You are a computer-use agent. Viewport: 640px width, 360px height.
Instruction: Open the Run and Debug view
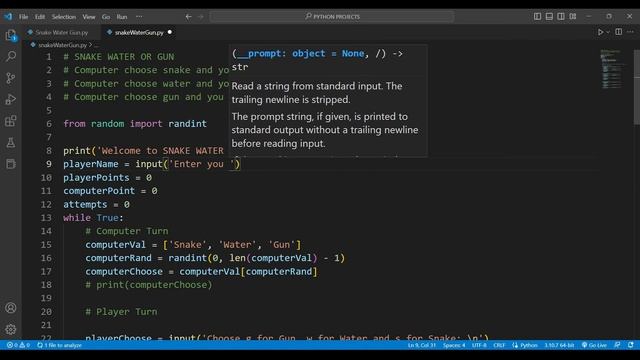(11, 99)
